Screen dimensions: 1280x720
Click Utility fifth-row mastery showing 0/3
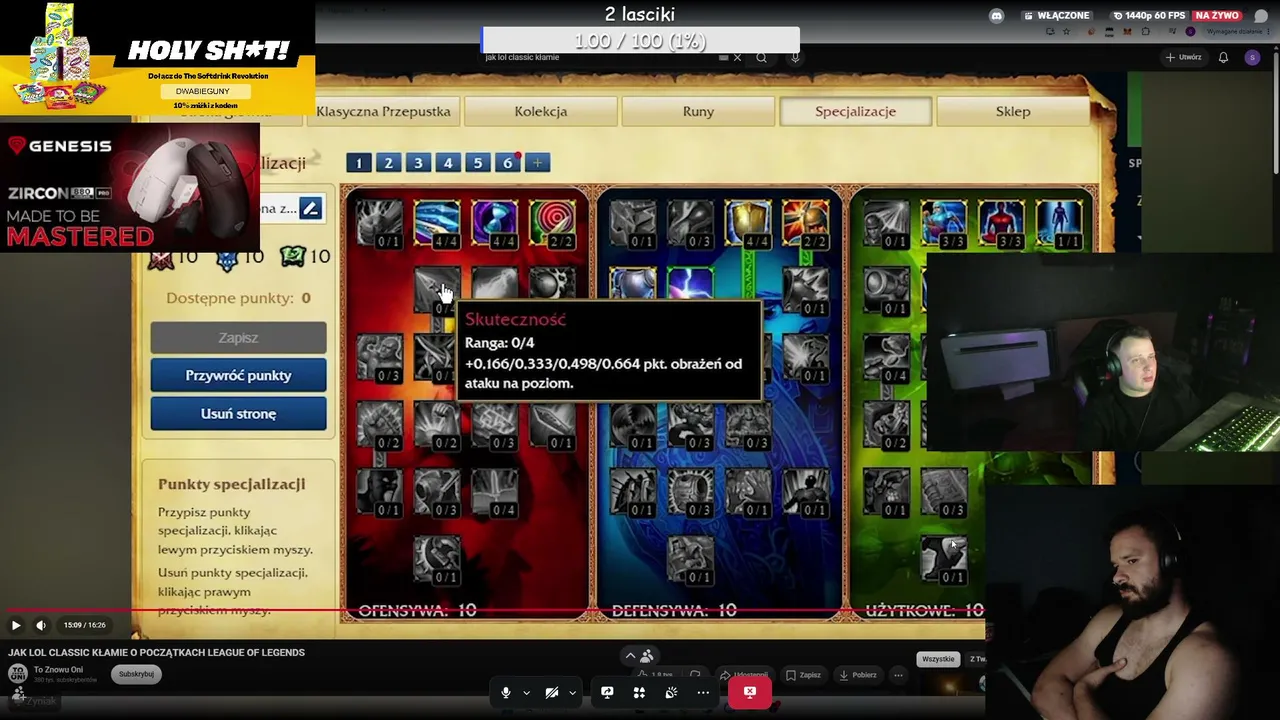[x=944, y=493]
